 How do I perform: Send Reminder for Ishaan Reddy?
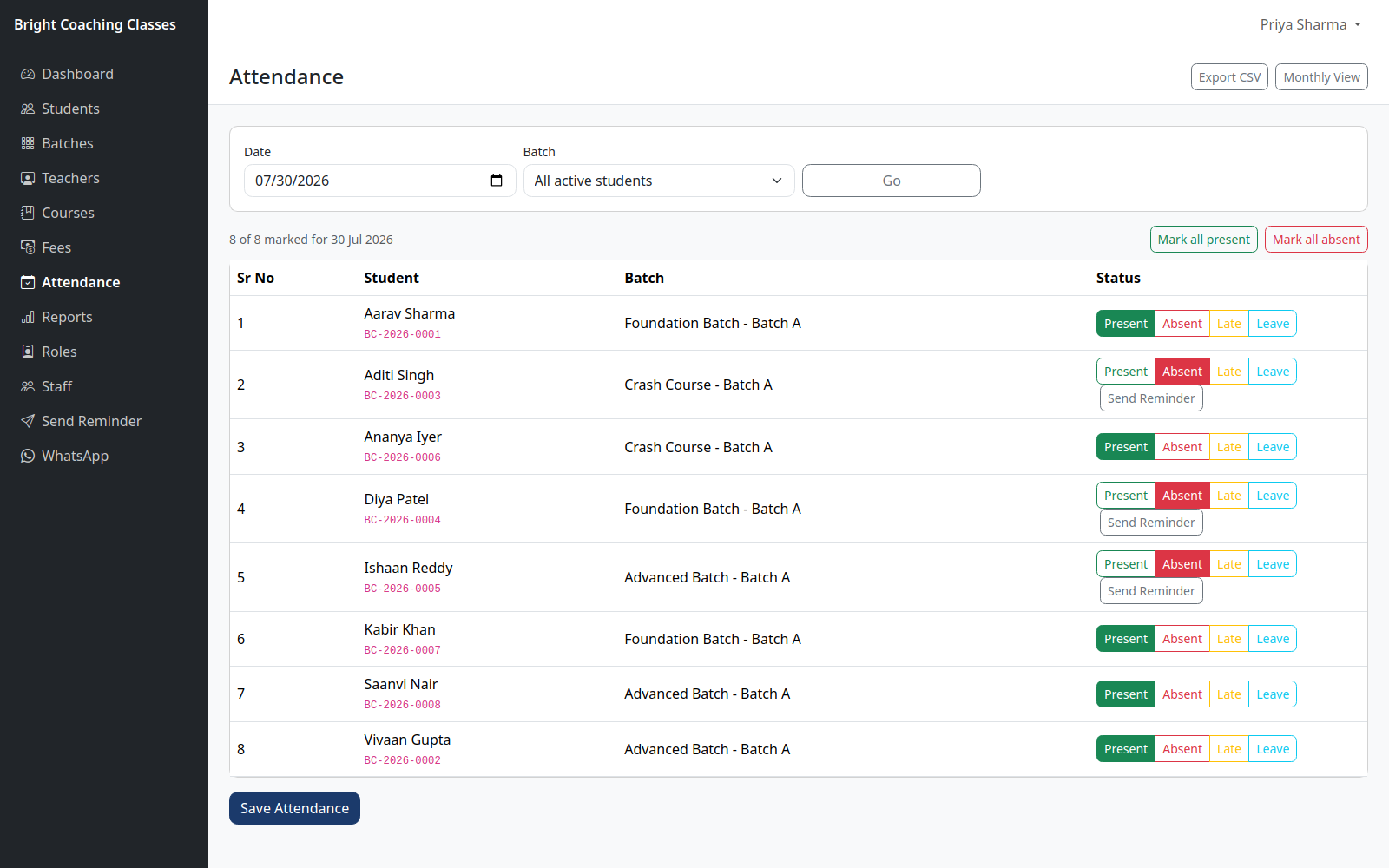tap(1151, 591)
